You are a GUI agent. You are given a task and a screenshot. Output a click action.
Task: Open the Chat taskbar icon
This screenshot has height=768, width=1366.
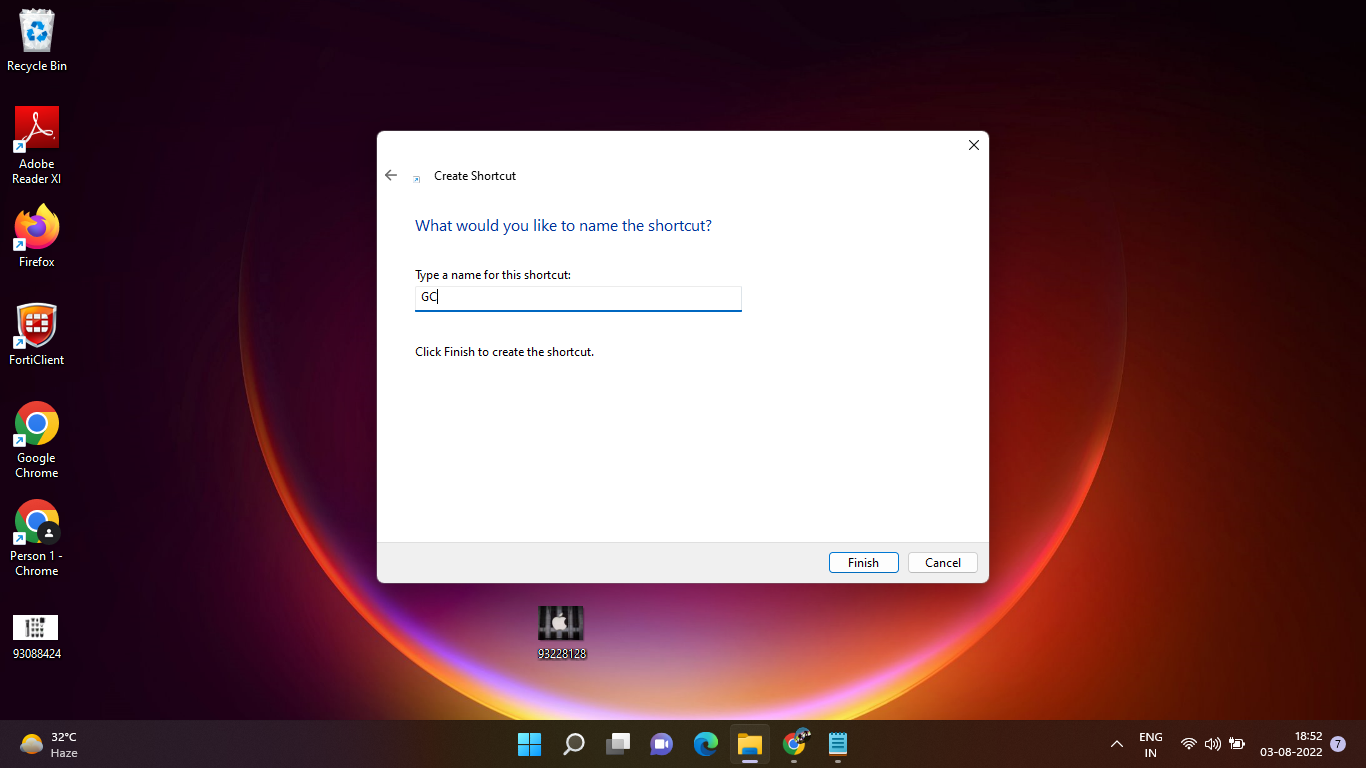click(x=661, y=744)
